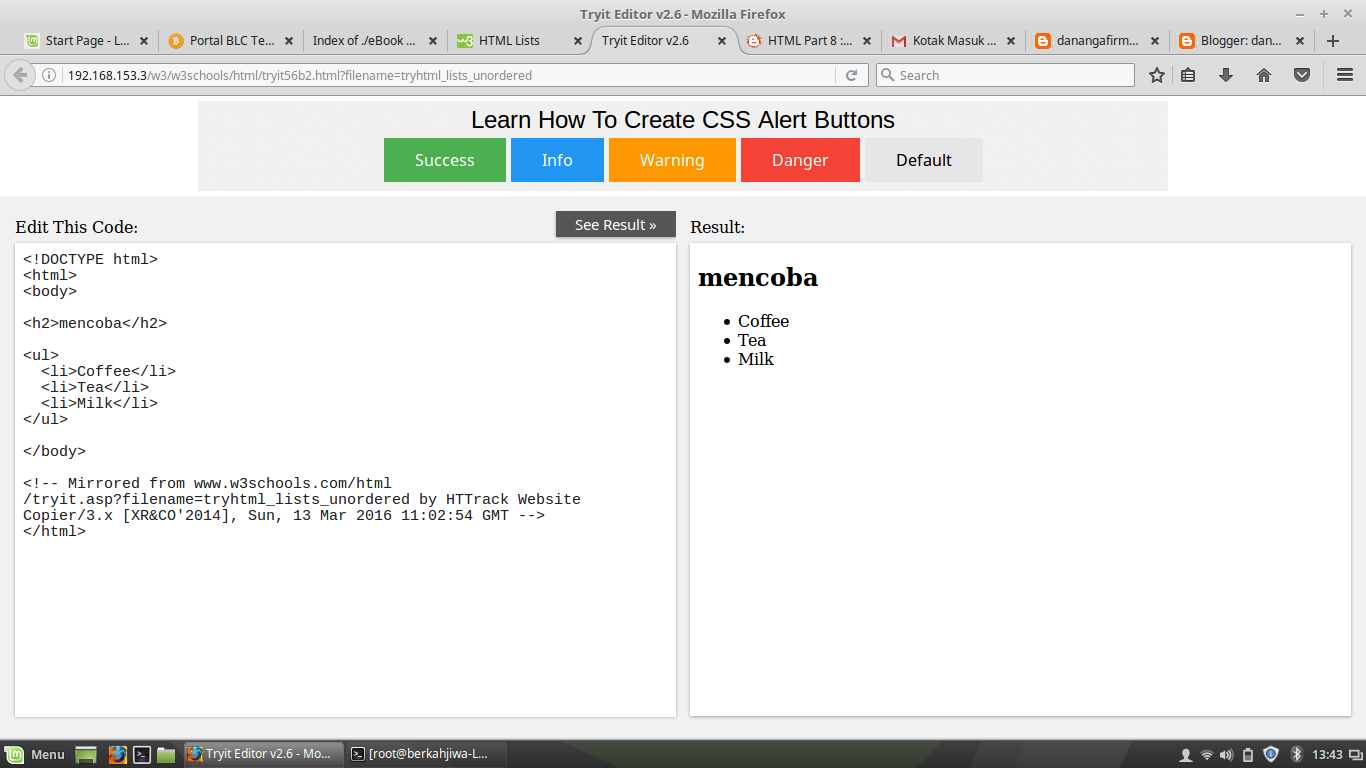Screen dimensions: 1366x768
Task: Toggle Wi-Fi from the network tray icon
Action: [1207, 755]
